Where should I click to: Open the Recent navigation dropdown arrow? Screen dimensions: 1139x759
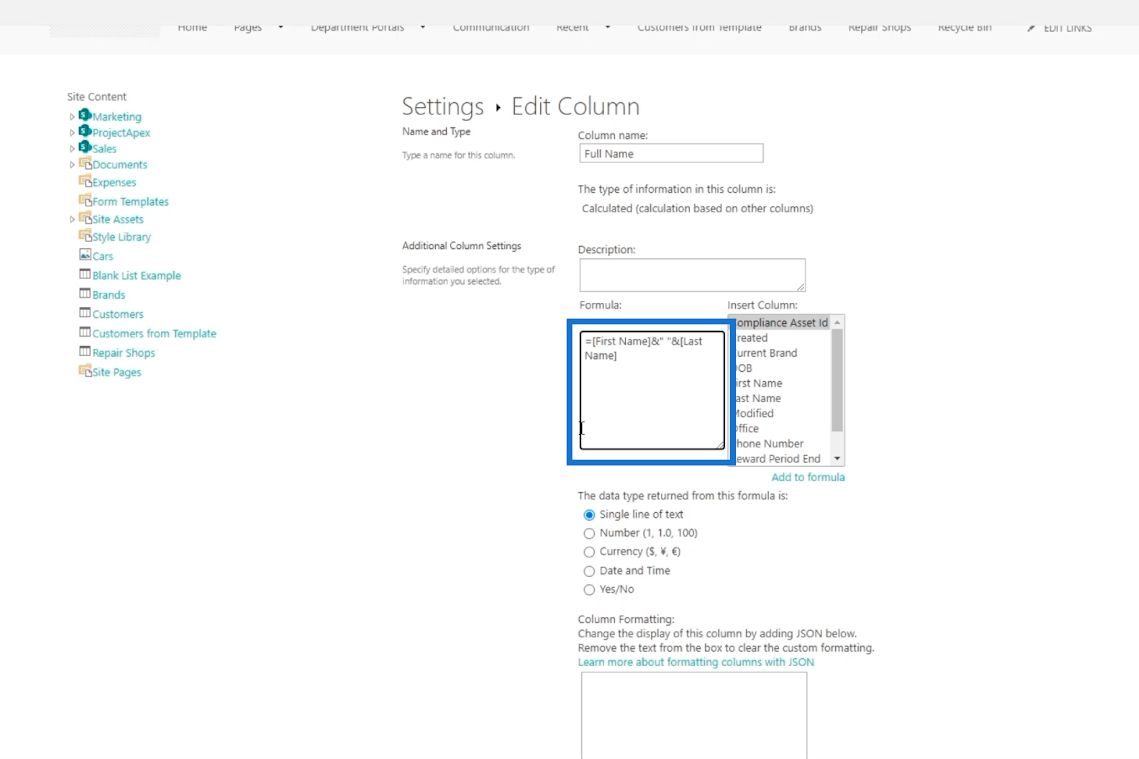[x=607, y=28]
